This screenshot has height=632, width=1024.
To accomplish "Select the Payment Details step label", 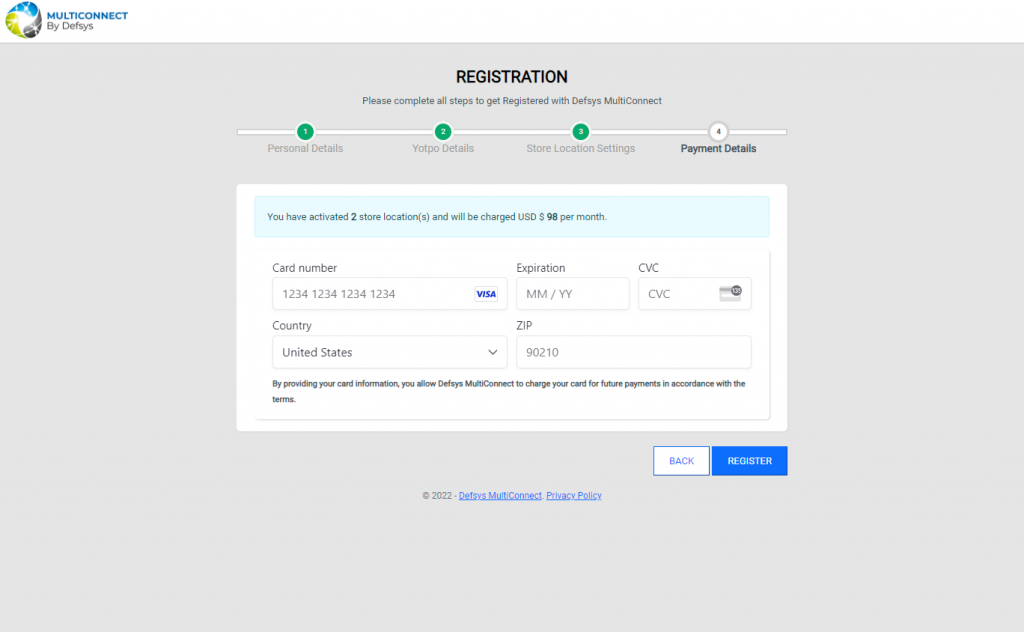I will 718,149.
